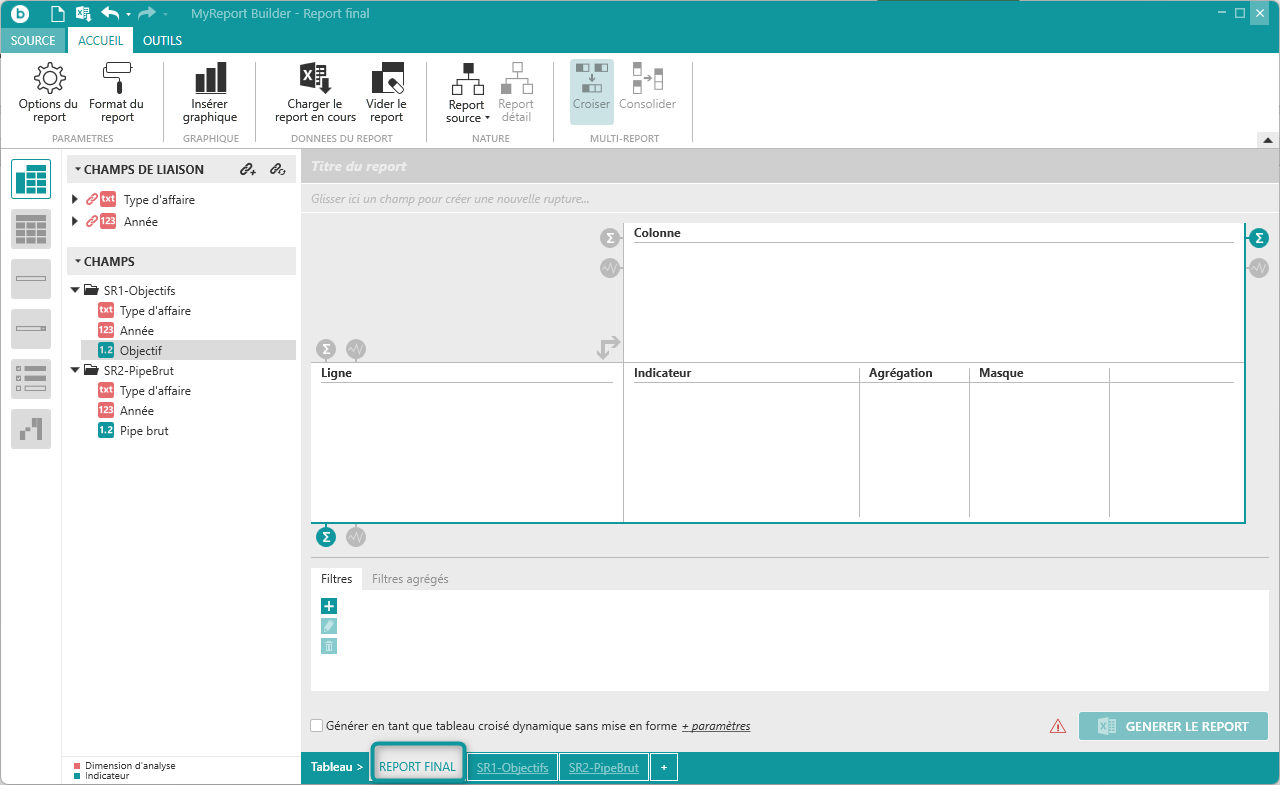Image resolution: width=1280 pixels, height=785 pixels.
Task: Toggle the column total sigma button at right
Action: coord(1259,238)
